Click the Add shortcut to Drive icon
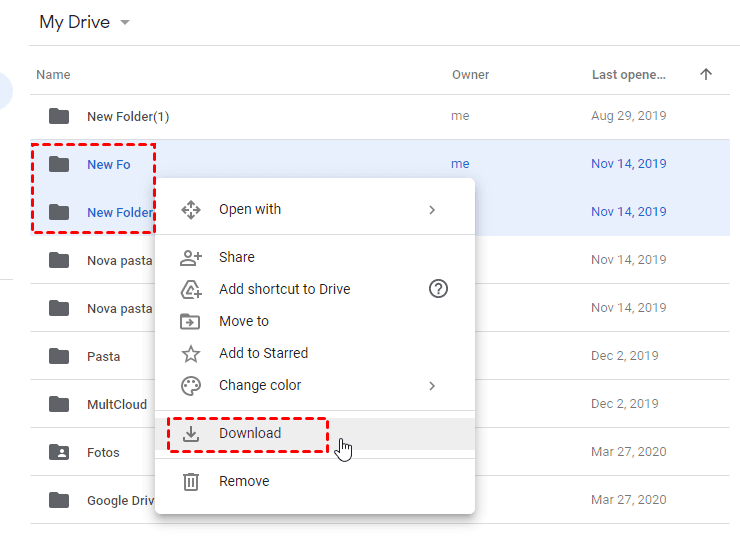This screenshot has width=740, height=536. click(x=190, y=290)
